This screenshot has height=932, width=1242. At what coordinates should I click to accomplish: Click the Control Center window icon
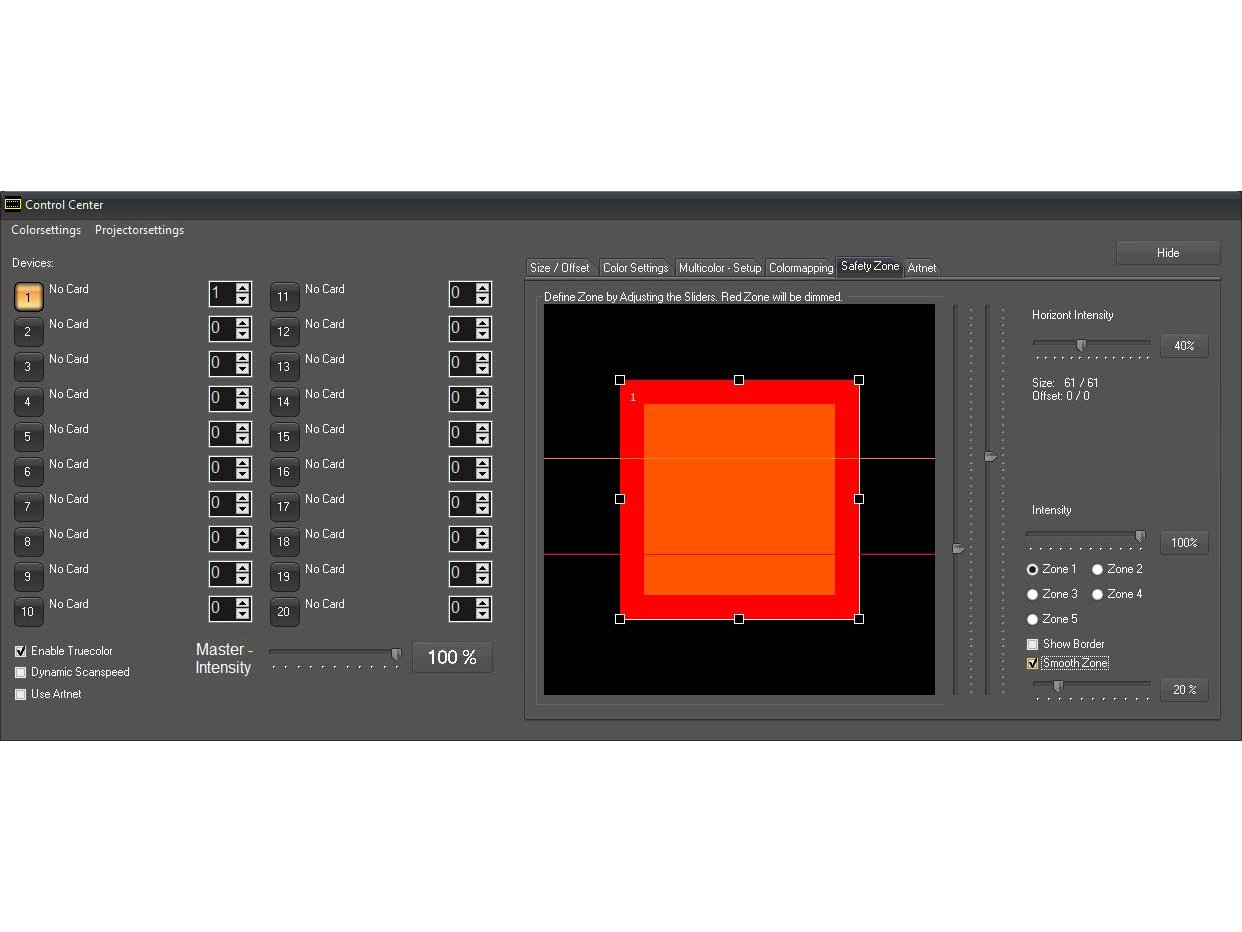tap(13, 204)
